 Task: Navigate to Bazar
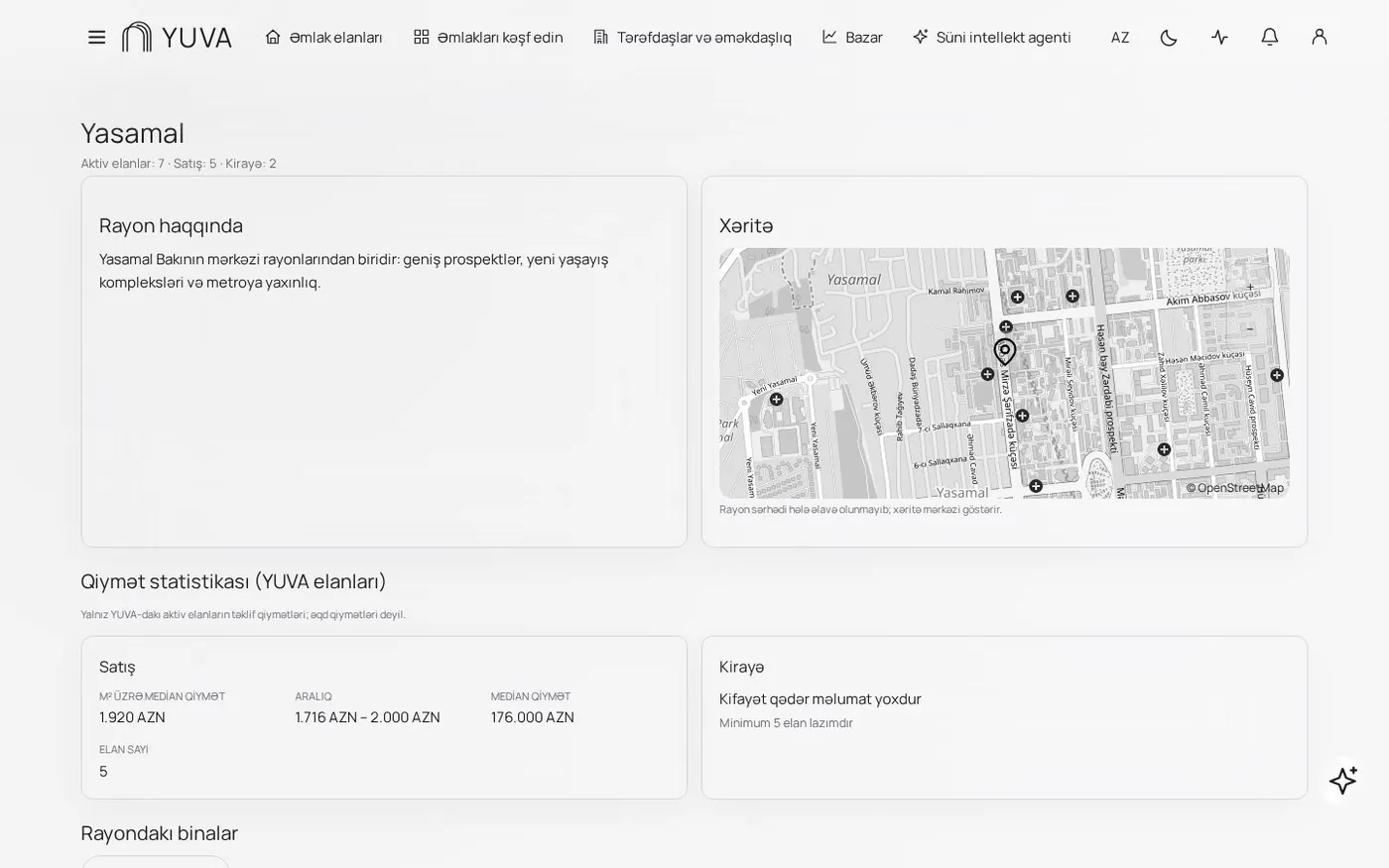coord(852,37)
